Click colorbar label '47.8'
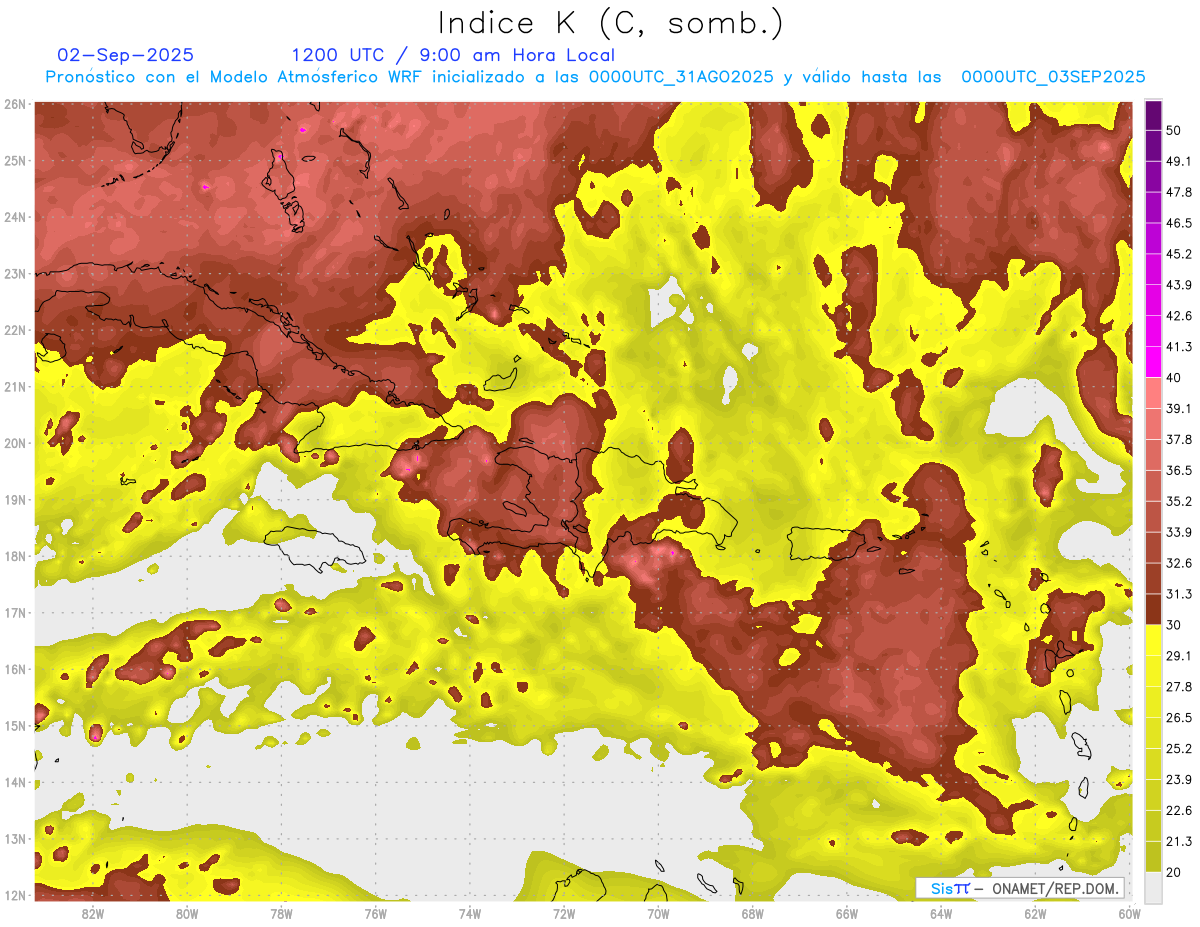1200x927 pixels. pyautogui.click(x=1179, y=193)
